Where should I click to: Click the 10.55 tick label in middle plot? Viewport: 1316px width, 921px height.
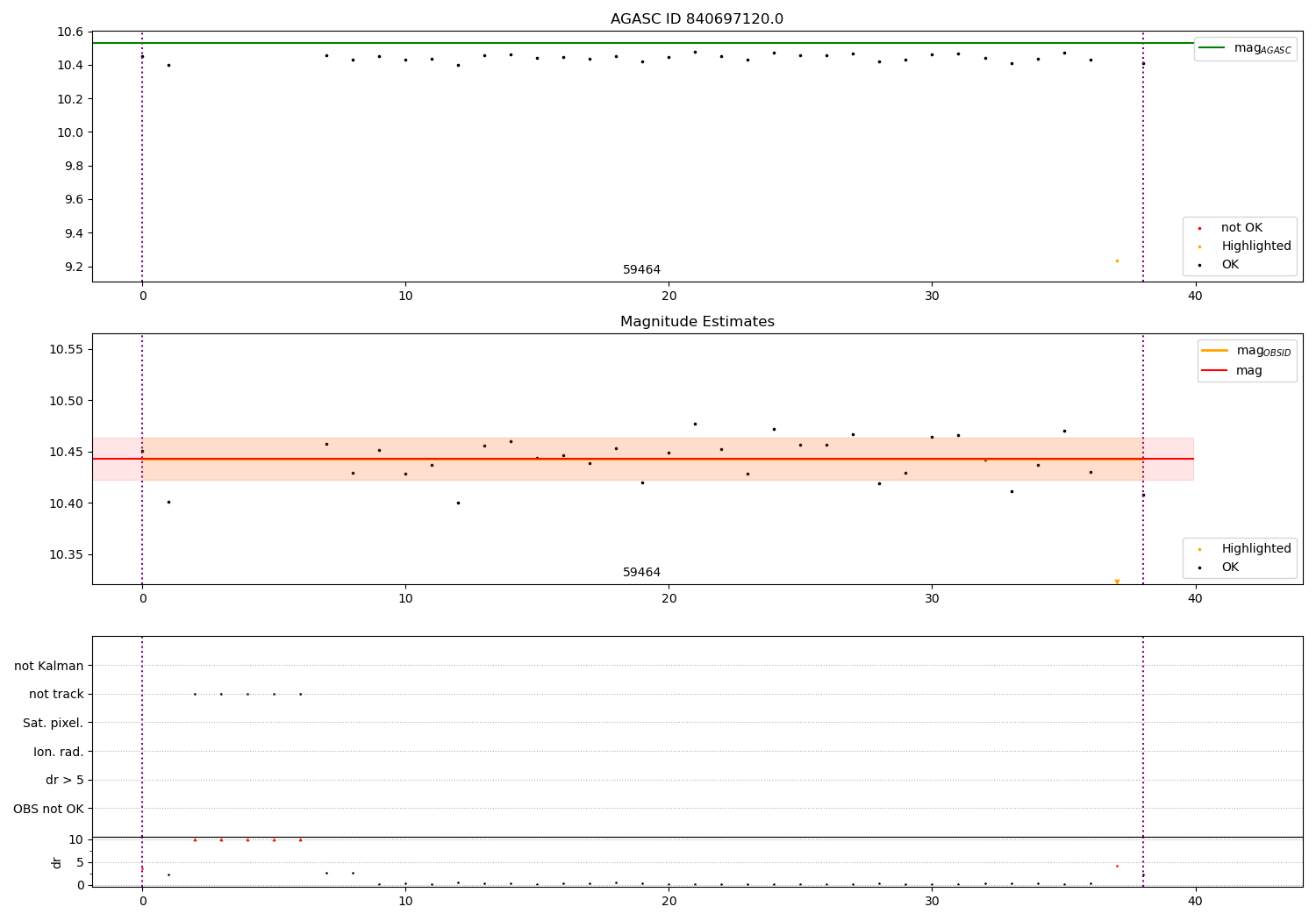click(66, 349)
